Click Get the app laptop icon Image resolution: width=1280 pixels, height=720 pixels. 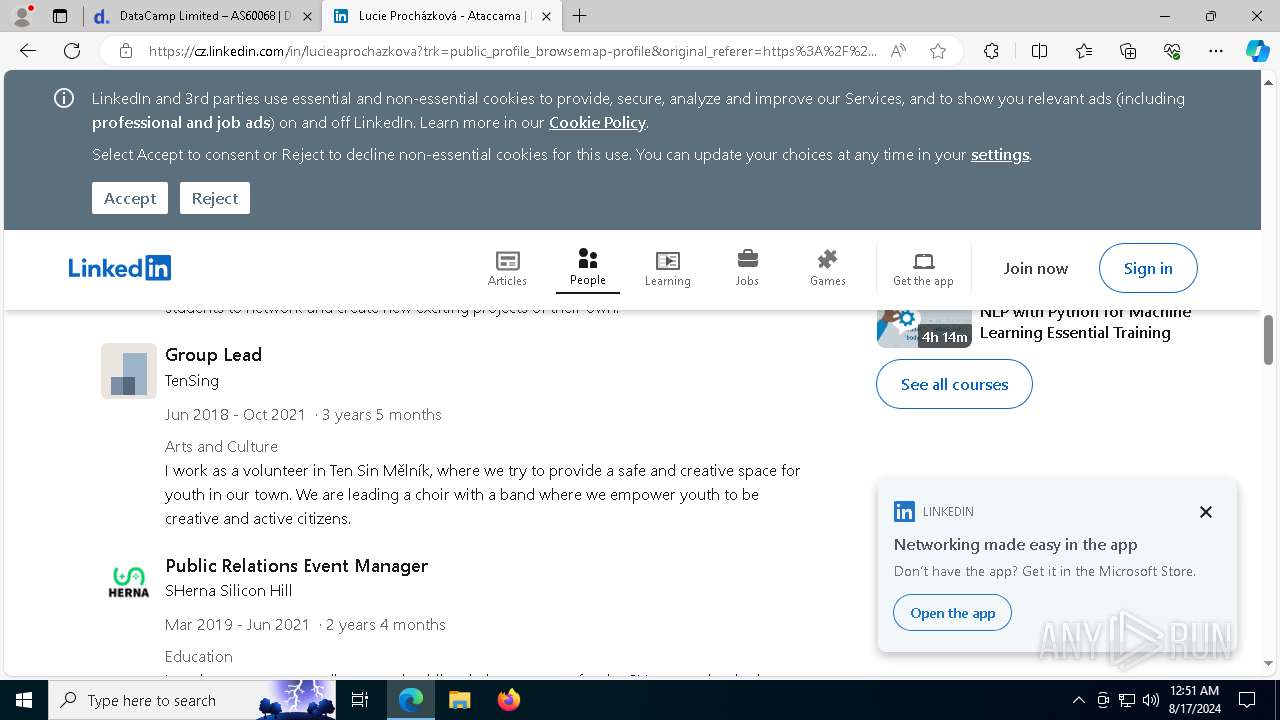click(923, 261)
